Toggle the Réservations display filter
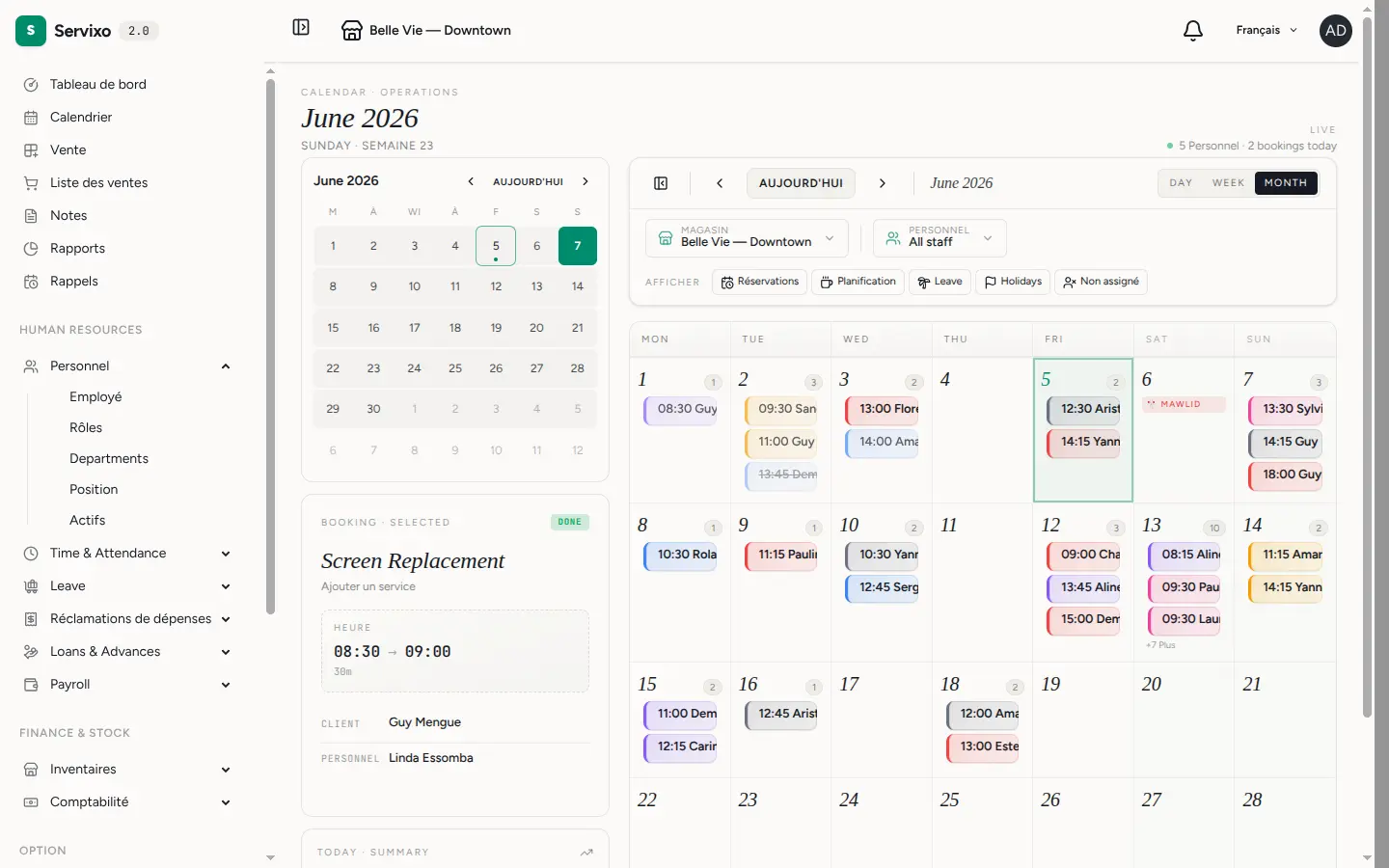This screenshot has width=1389, height=868. coord(760,282)
